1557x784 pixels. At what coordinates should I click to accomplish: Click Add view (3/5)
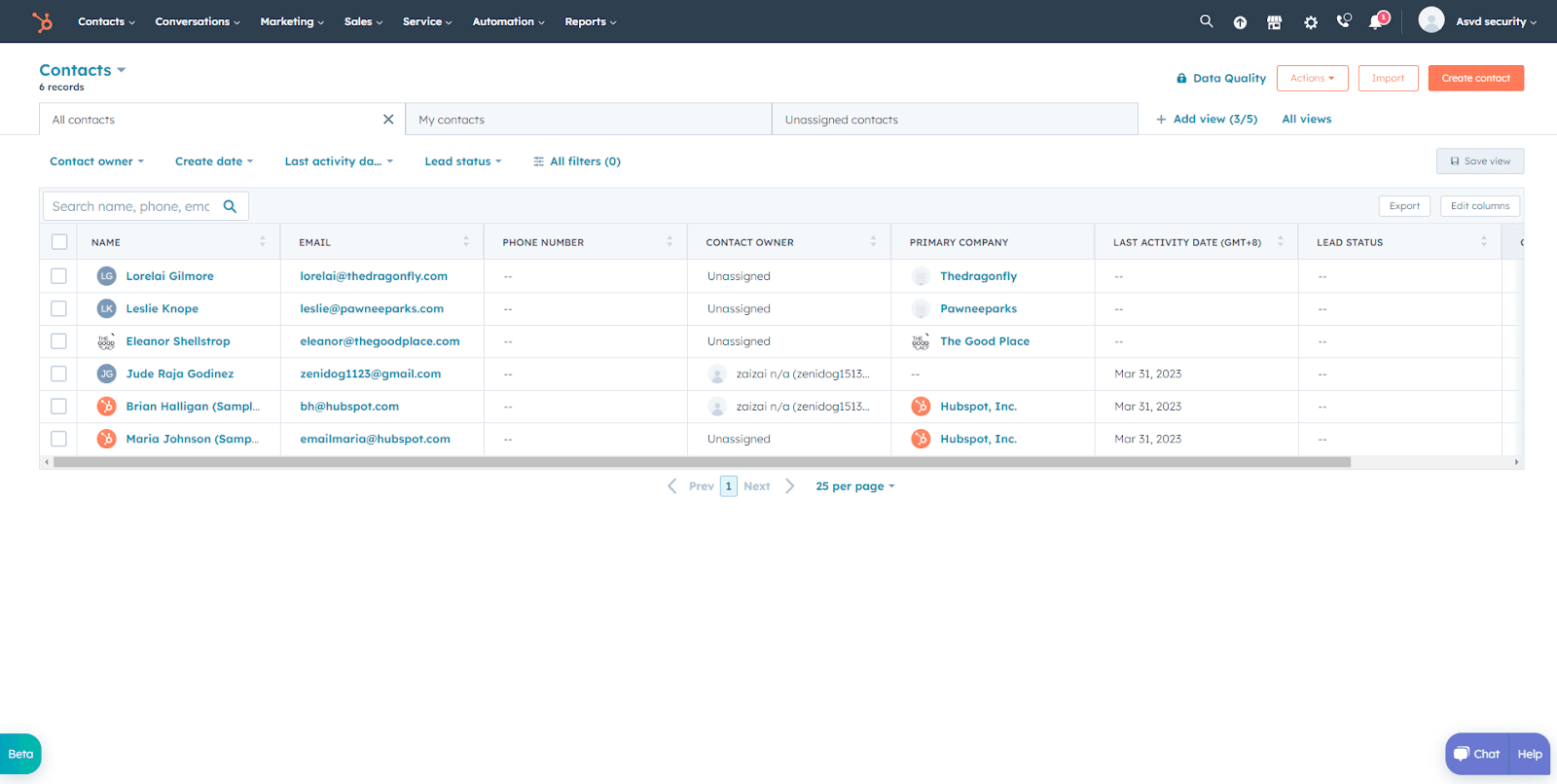click(x=1207, y=119)
